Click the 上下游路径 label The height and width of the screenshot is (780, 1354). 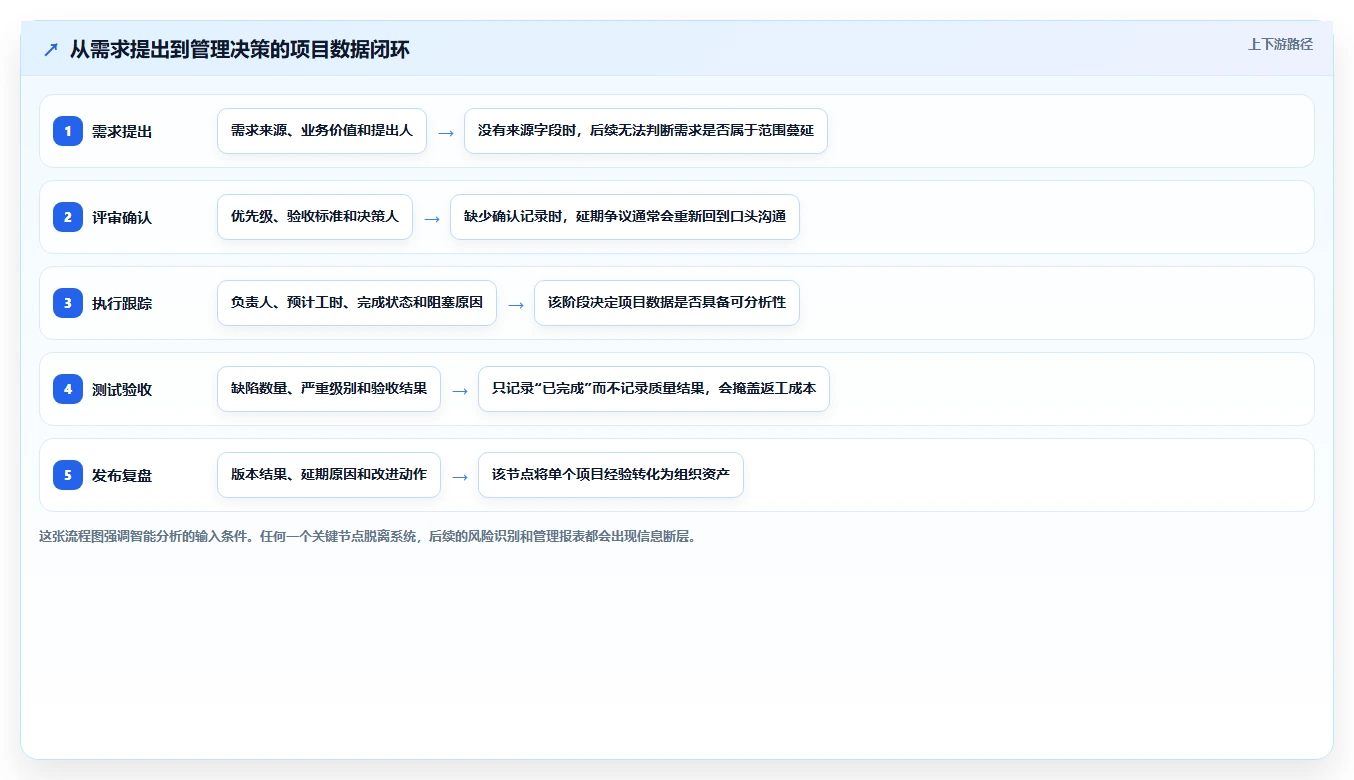click(1280, 44)
